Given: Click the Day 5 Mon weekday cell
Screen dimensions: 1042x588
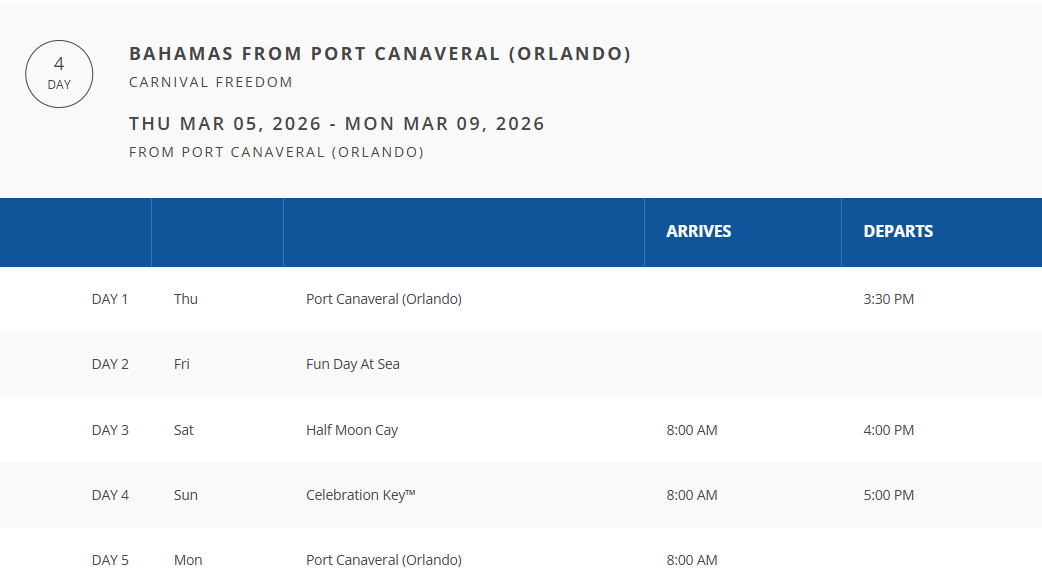Looking at the screenshot, I should 188,560.
